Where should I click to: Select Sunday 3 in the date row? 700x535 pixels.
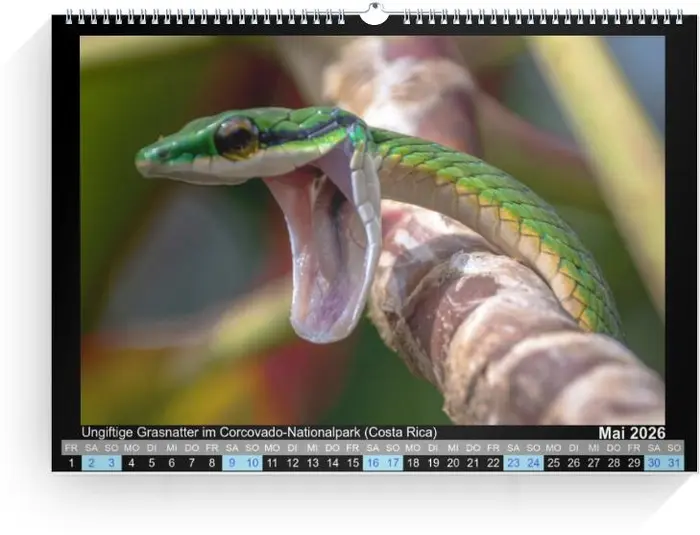[111, 463]
